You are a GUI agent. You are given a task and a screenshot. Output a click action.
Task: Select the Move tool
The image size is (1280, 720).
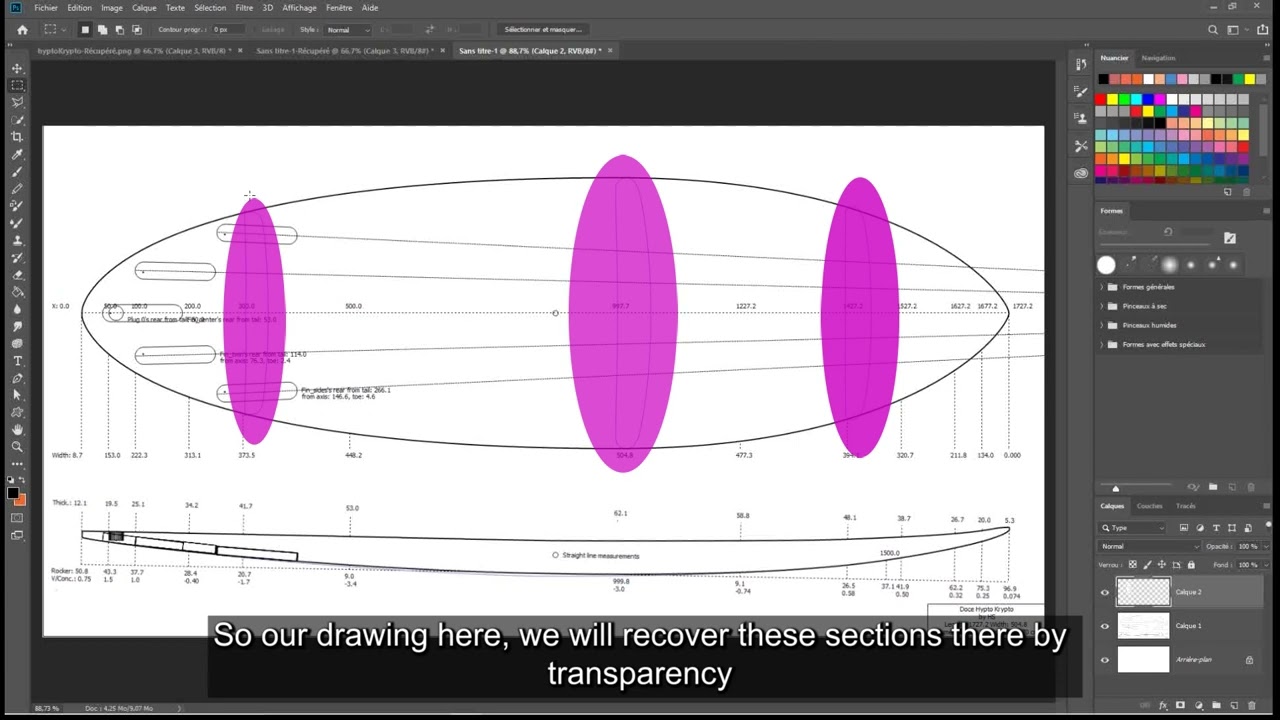[x=17, y=69]
